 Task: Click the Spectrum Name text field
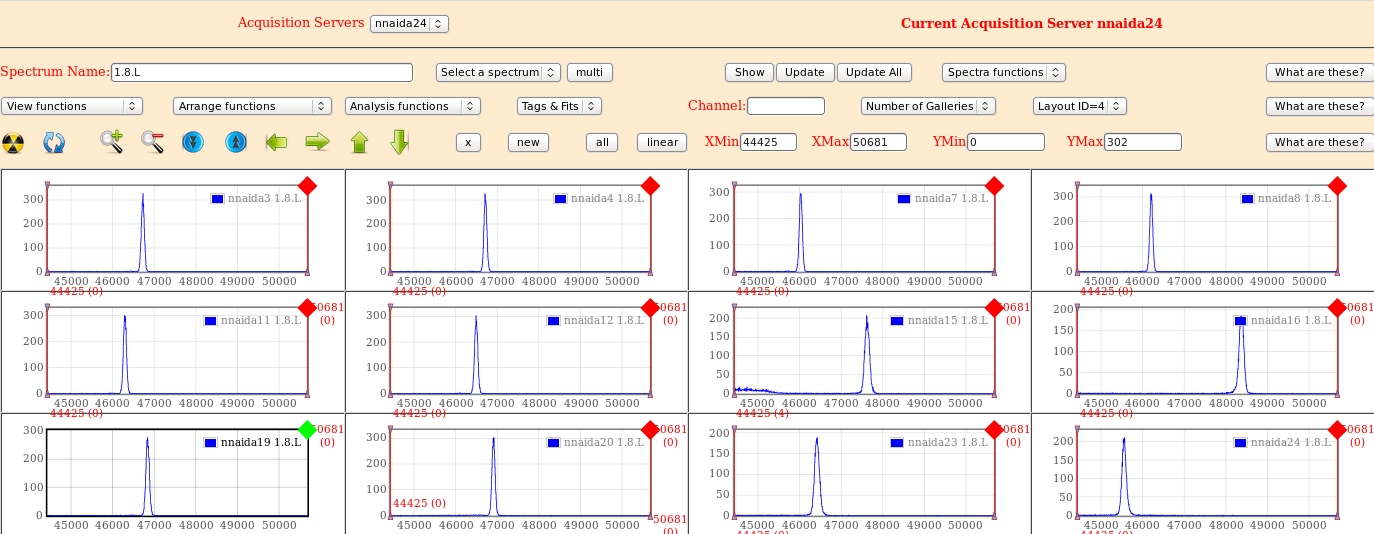(261, 72)
